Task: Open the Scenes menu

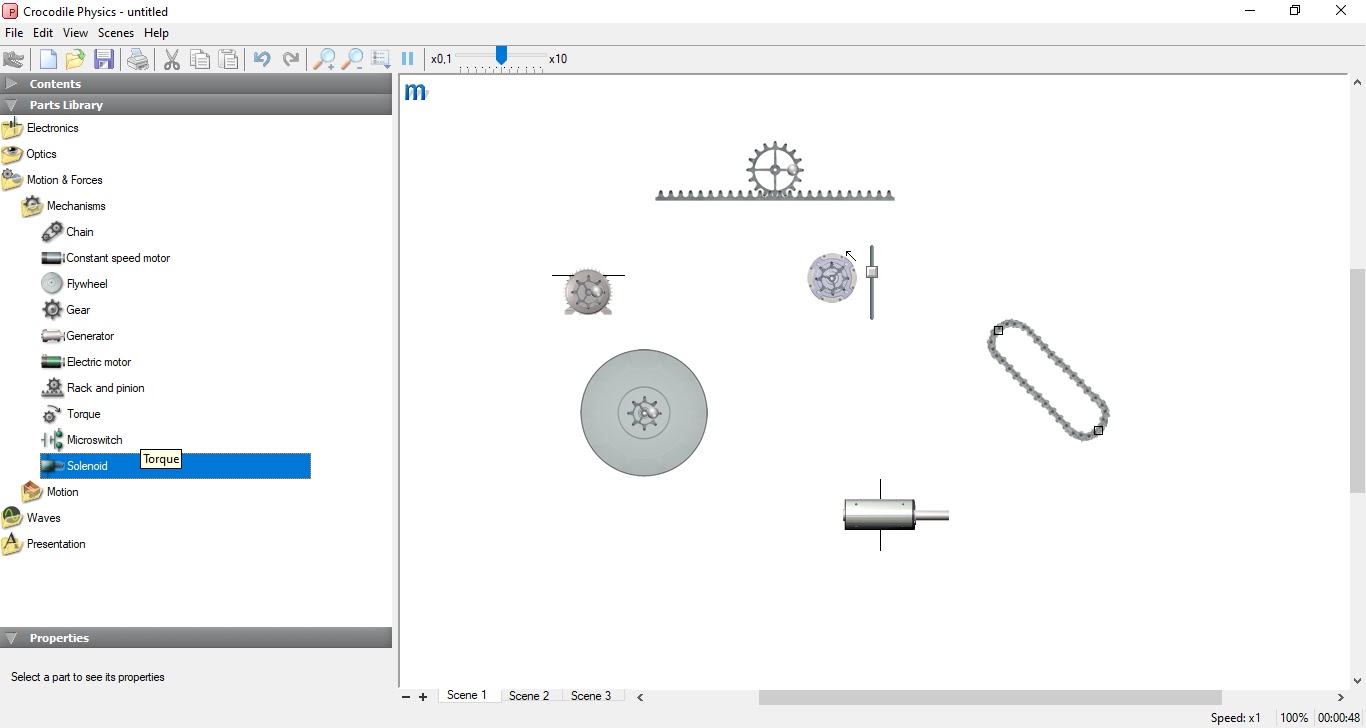Action: 116,33
